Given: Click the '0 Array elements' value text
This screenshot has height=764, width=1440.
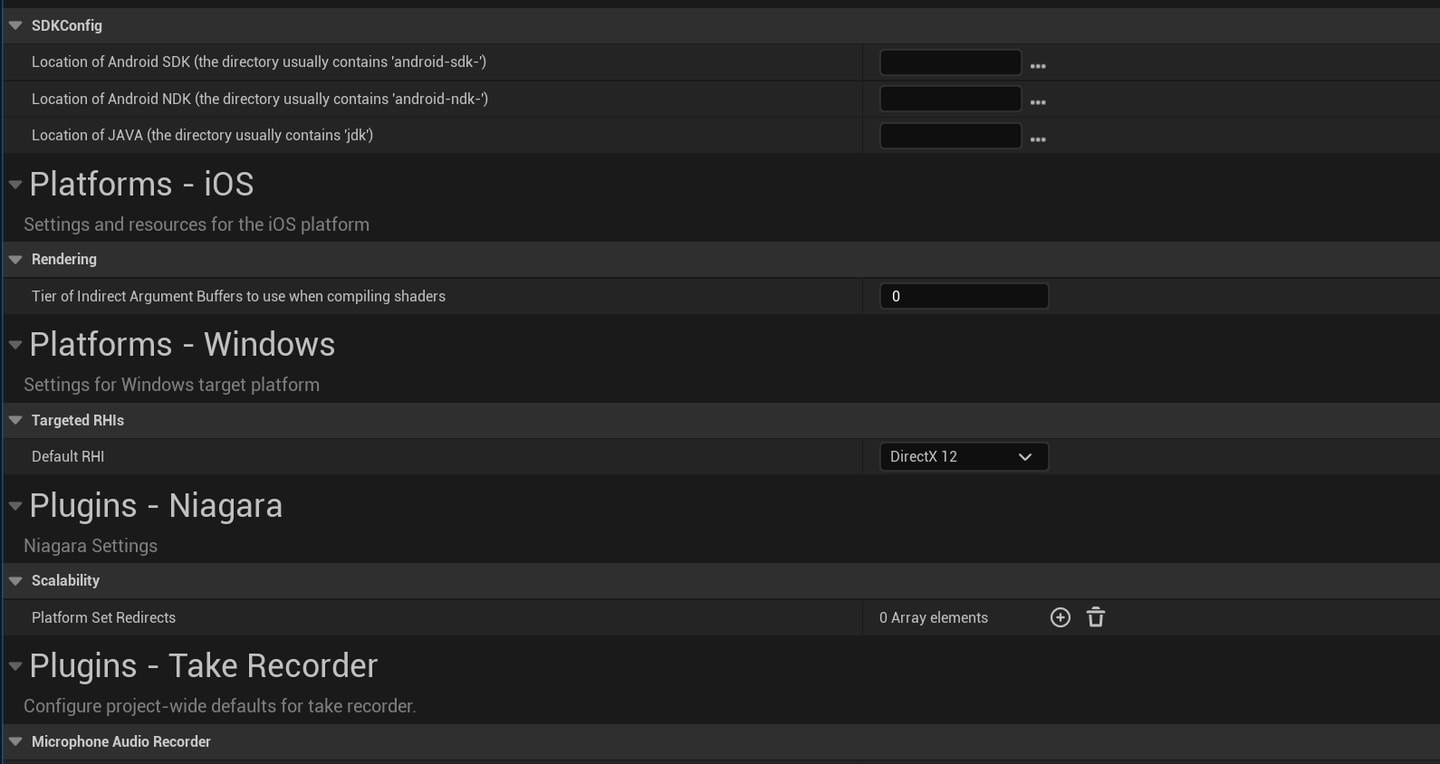Looking at the screenshot, I should (934, 617).
